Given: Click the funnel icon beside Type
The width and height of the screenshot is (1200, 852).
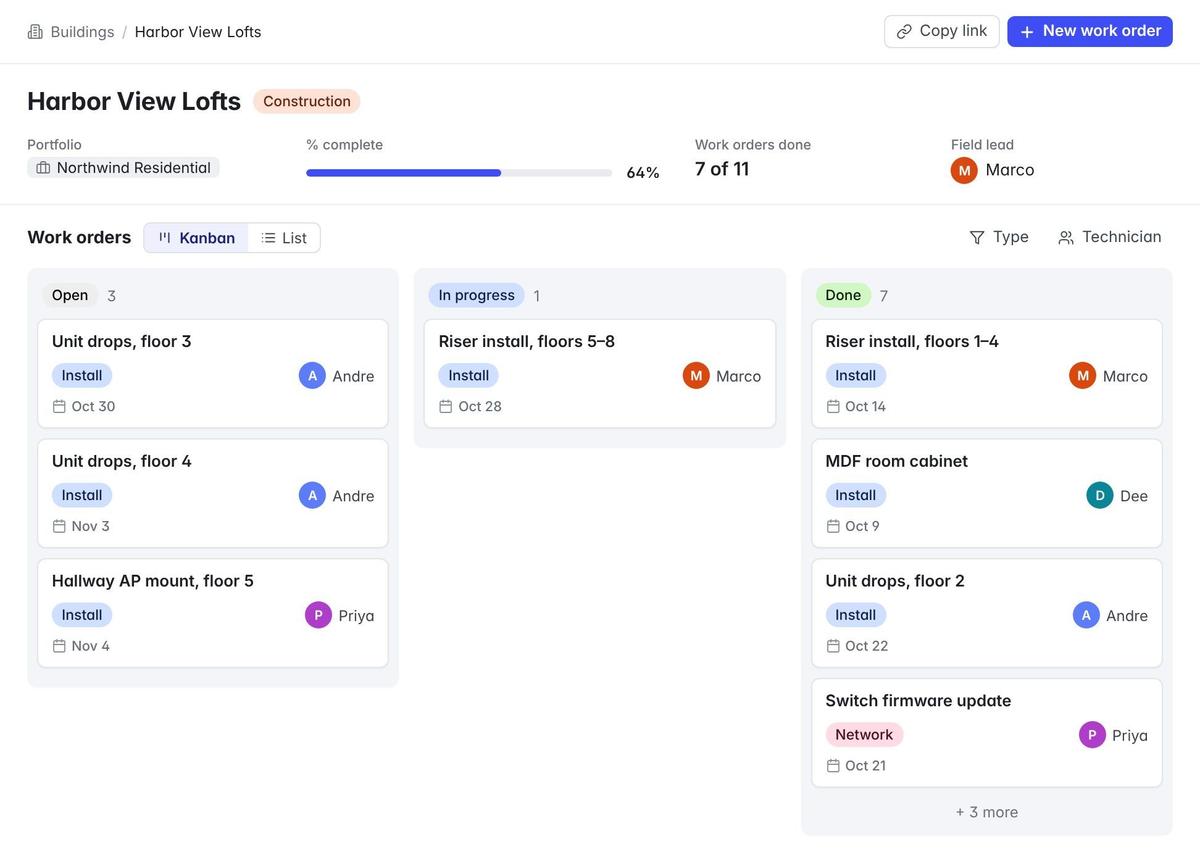Looking at the screenshot, I should coord(977,237).
